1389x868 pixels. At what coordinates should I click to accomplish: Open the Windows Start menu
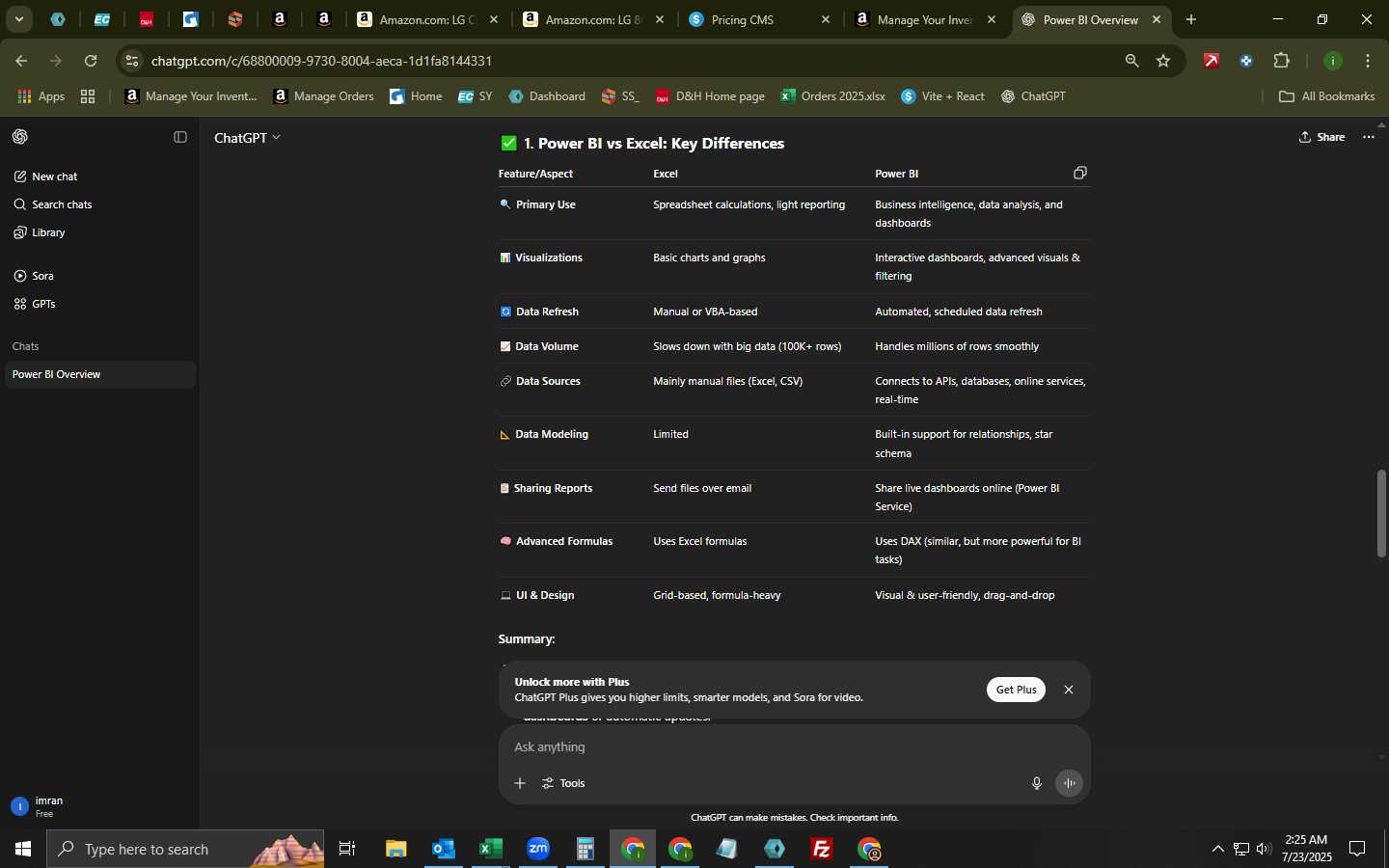point(23,849)
